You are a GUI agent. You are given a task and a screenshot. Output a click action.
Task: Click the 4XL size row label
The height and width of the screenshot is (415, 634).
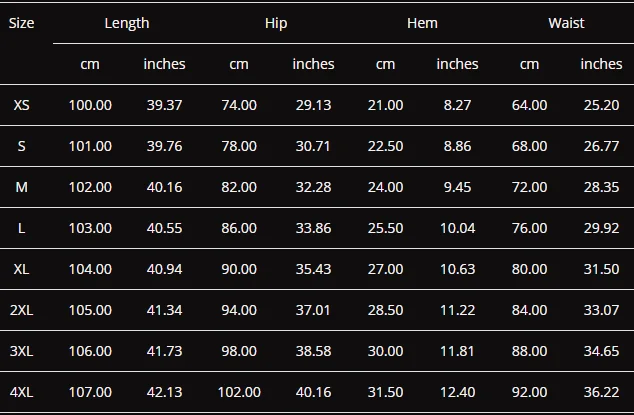point(21,392)
